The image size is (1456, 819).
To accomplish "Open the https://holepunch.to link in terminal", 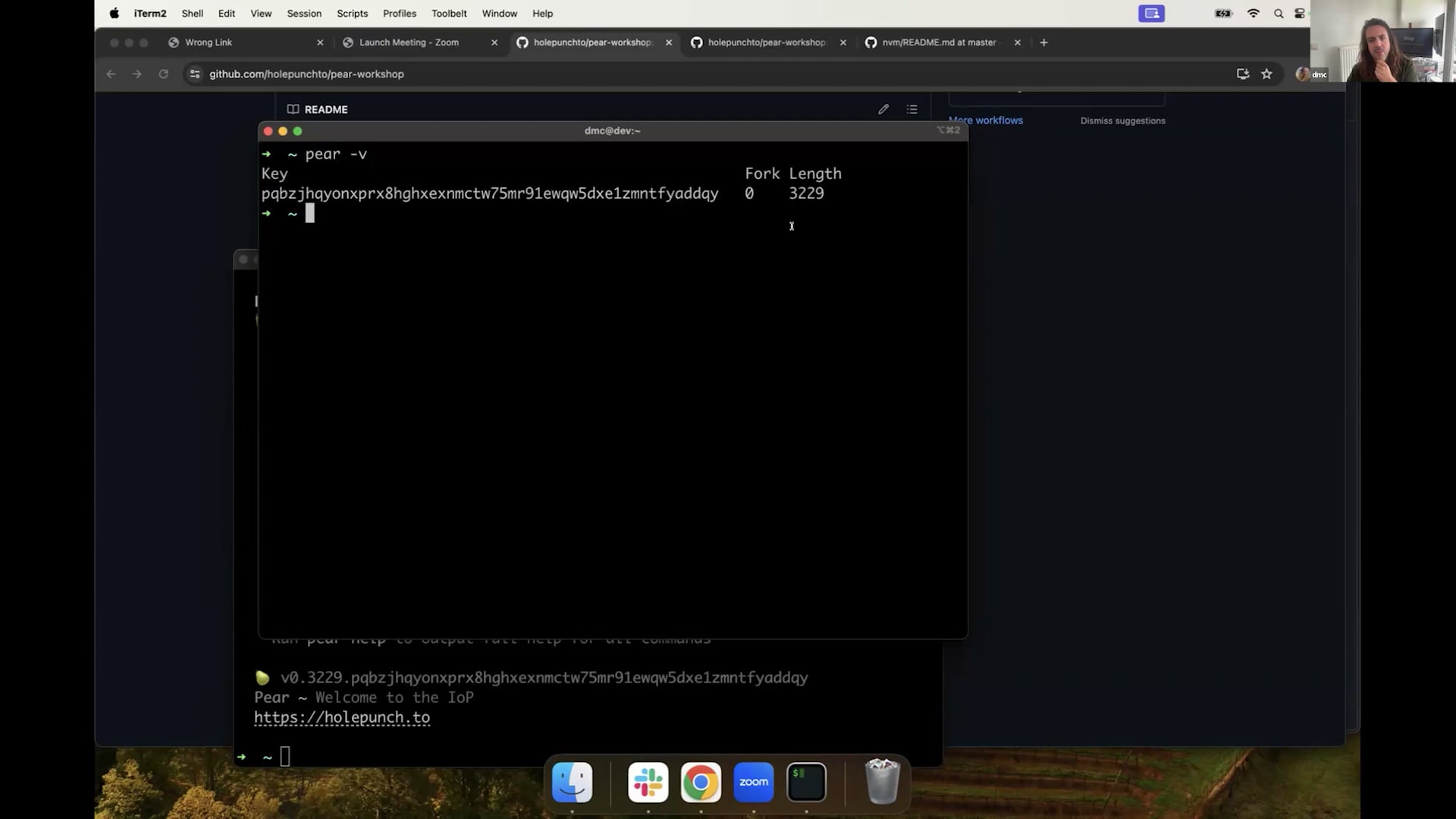I will point(342,717).
